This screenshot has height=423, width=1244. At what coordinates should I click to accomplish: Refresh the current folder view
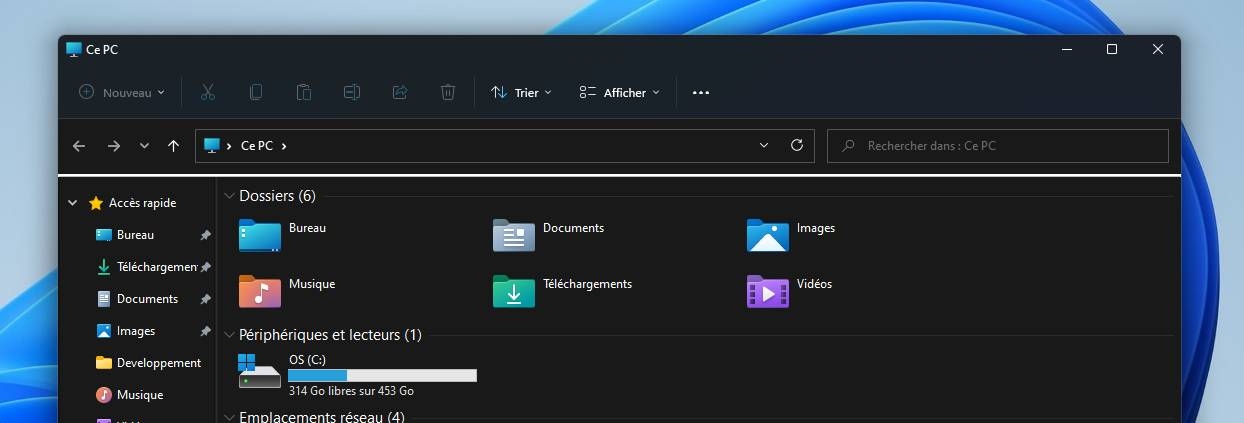(x=797, y=145)
